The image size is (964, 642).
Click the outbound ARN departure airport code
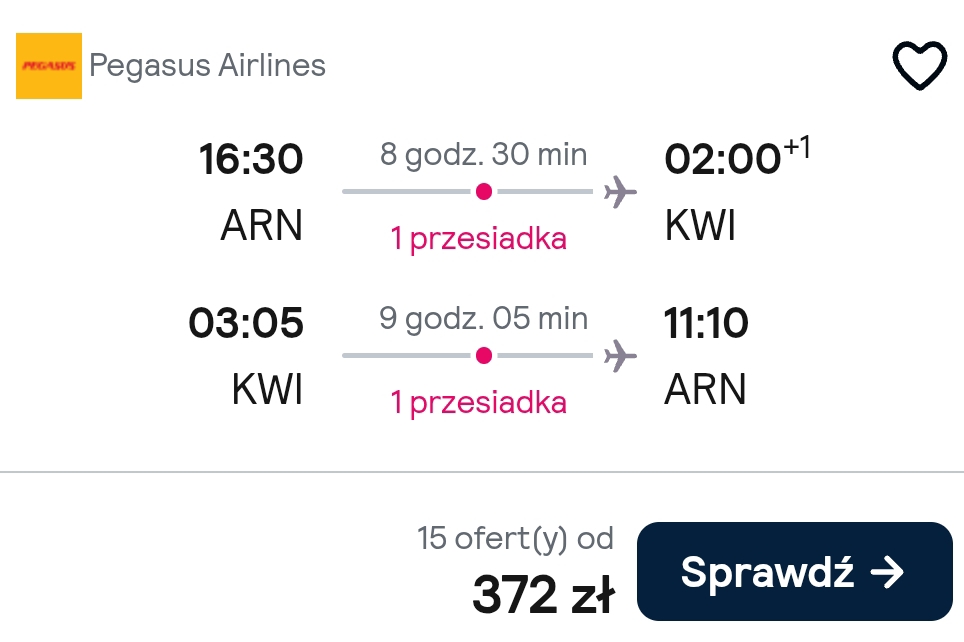(x=261, y=225)
